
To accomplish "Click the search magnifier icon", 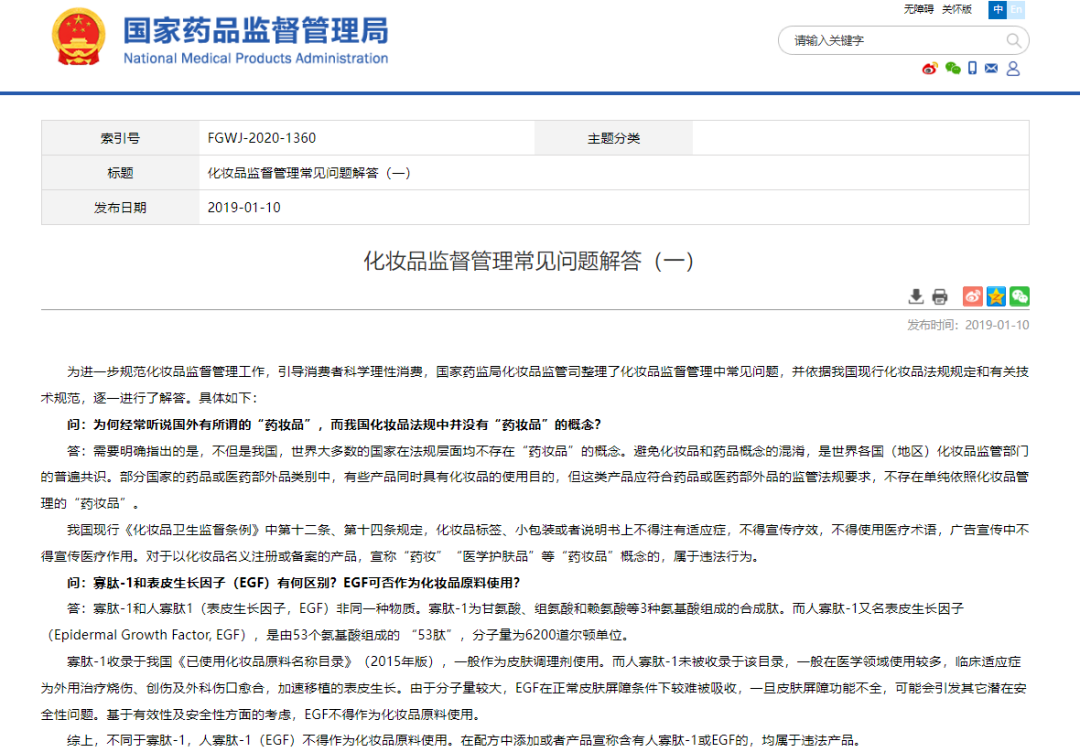I will pos(1014,41).
